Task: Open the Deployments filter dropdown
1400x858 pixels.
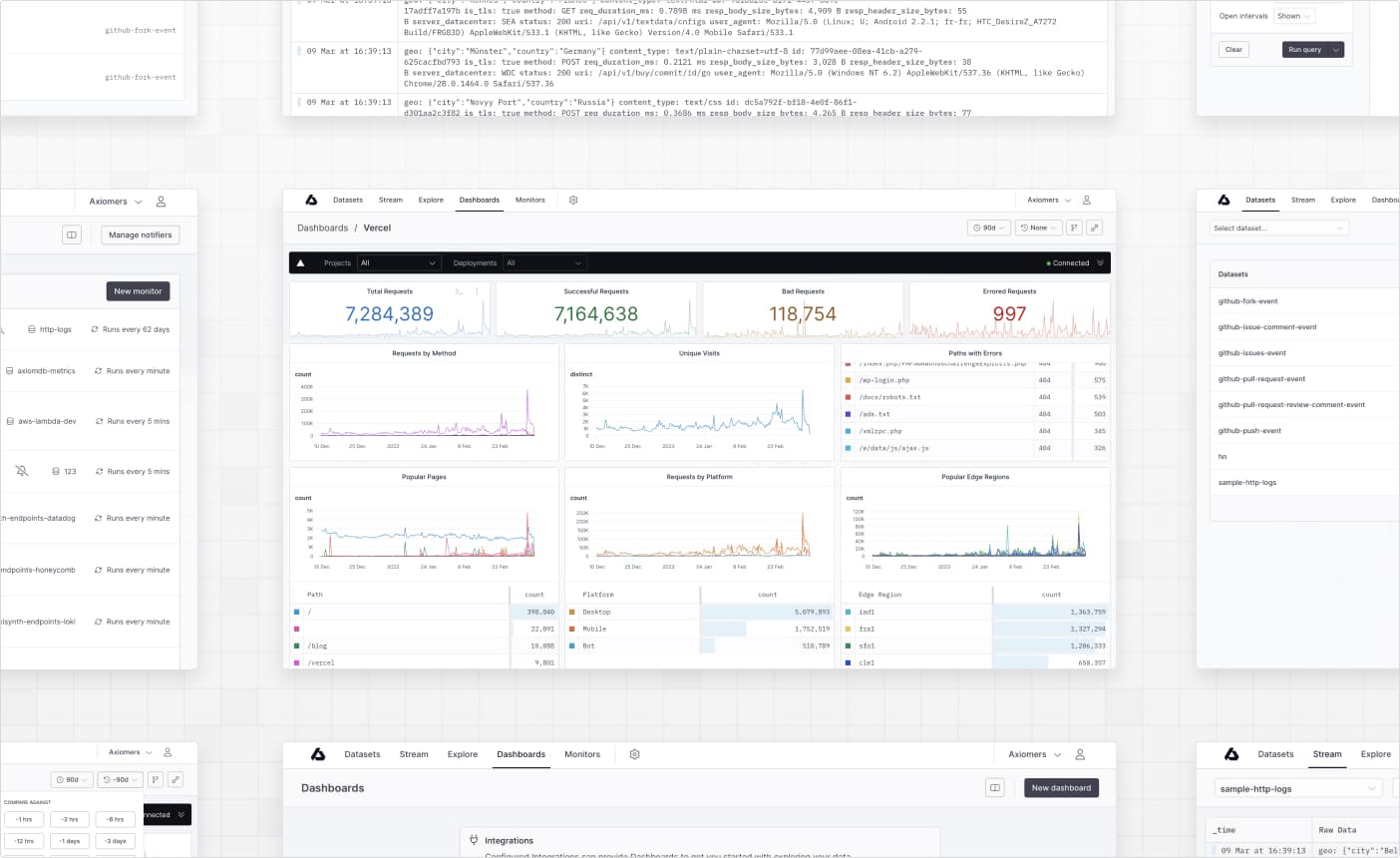Action: (x=543, y=263)
